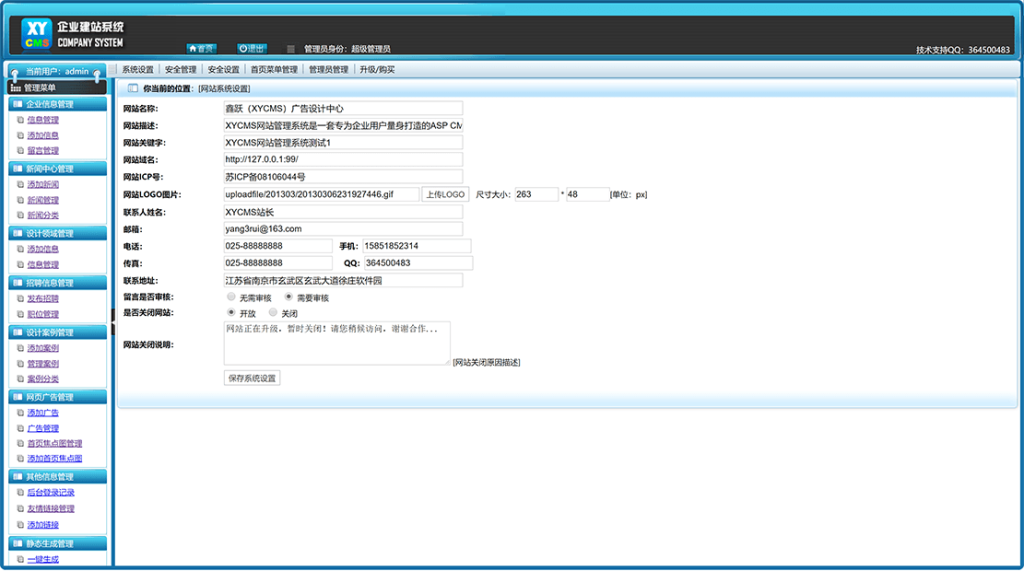Collapse the 企业信息管理 section header
The image size is (1024, 571).
(57, 104)
